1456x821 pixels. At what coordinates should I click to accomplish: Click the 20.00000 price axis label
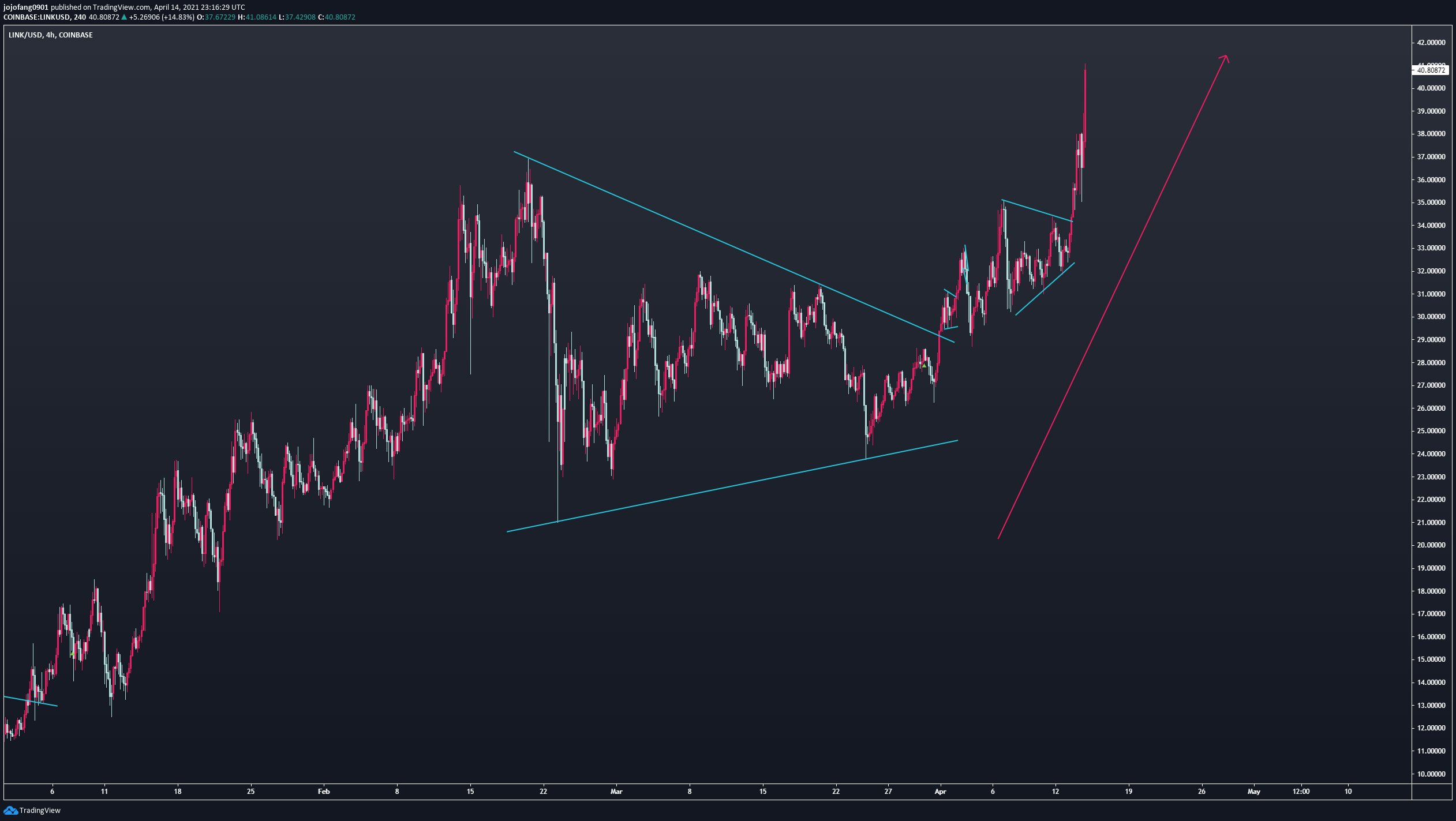click(1431, 545)
